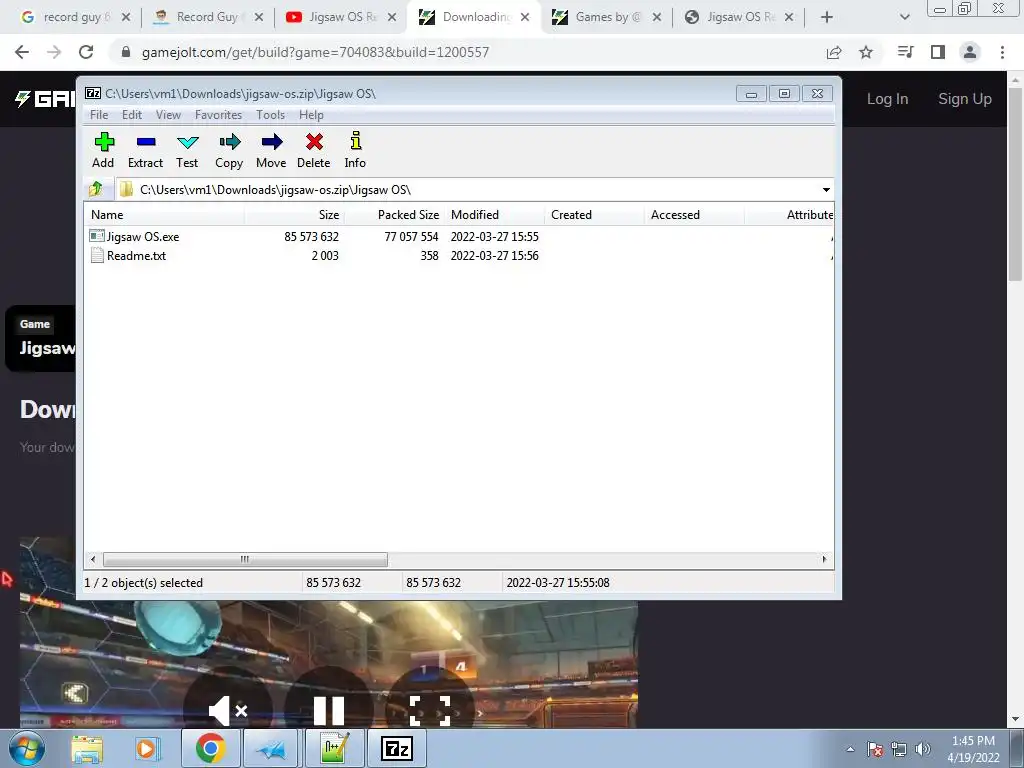This screenshot has height=768, width=1024.
Task: Pause the playing video
Action: click(x=328, y=711)
